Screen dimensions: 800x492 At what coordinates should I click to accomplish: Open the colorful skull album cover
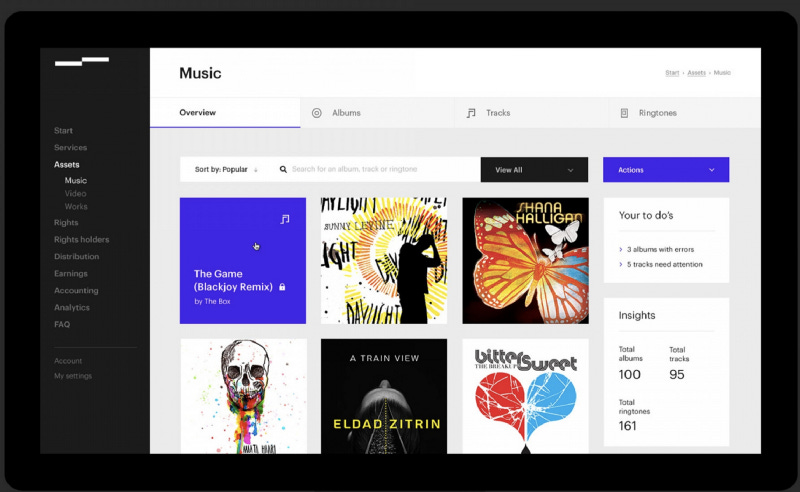pos(243,396)
